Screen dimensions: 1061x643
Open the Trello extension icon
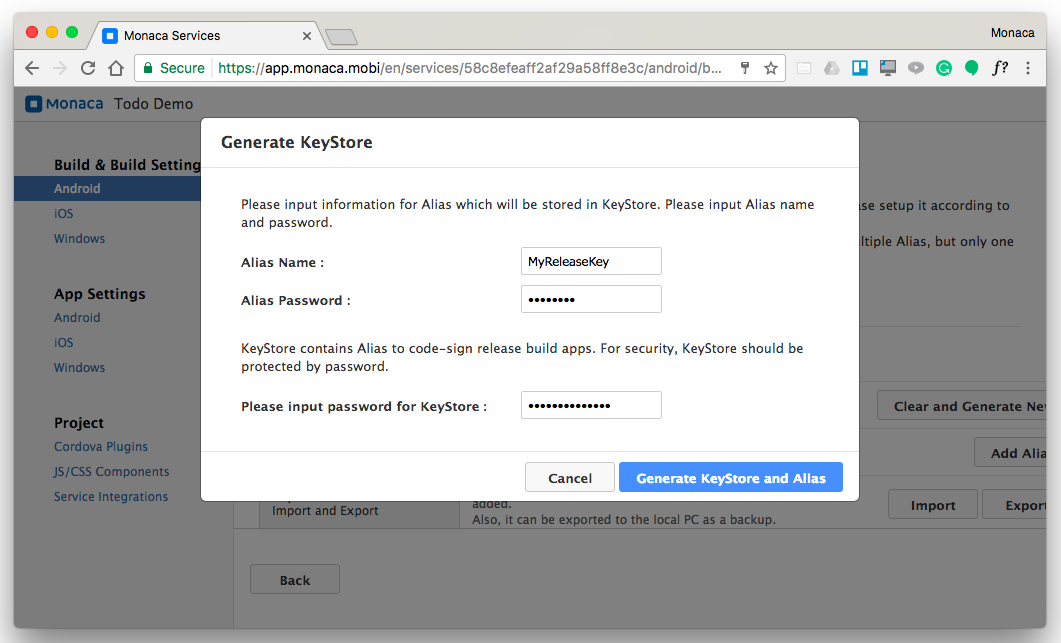pos(859,68)
